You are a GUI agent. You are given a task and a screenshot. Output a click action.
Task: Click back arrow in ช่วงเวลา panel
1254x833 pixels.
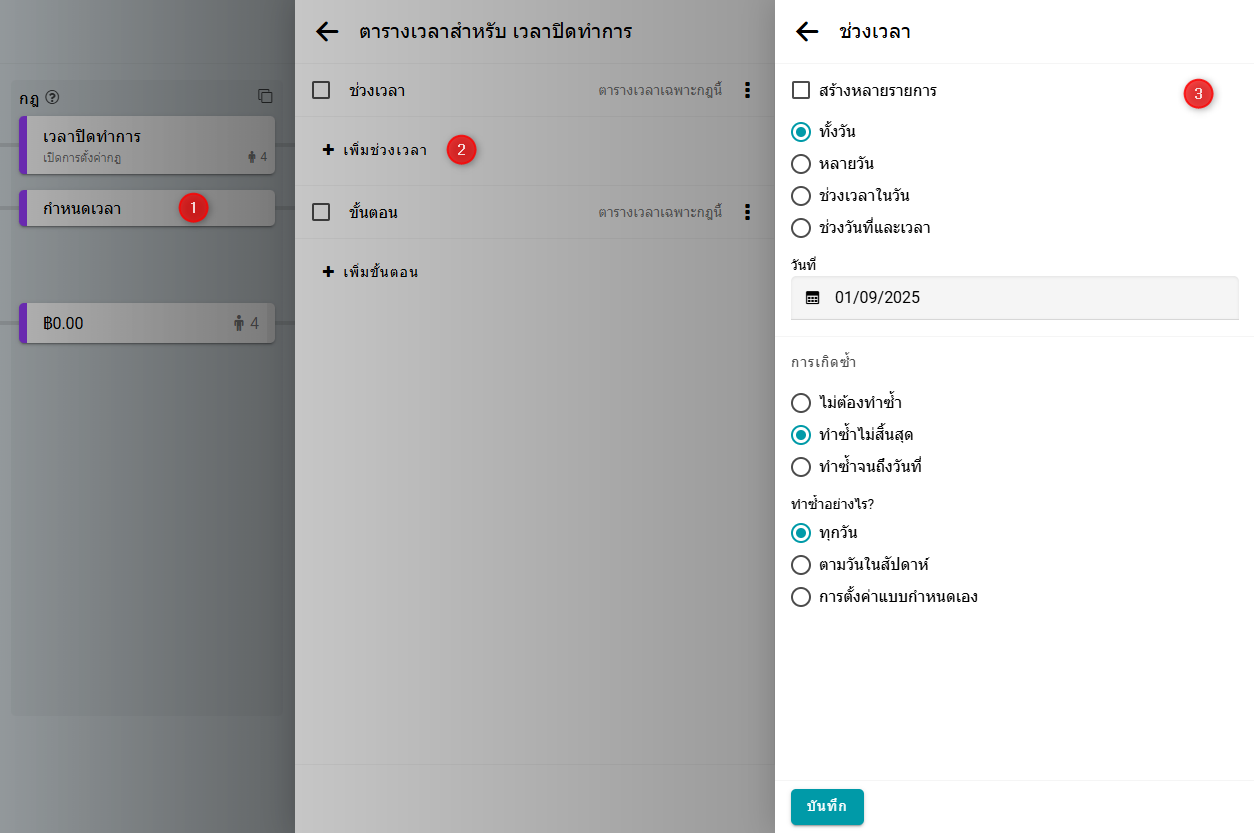(x=807, y=32)
